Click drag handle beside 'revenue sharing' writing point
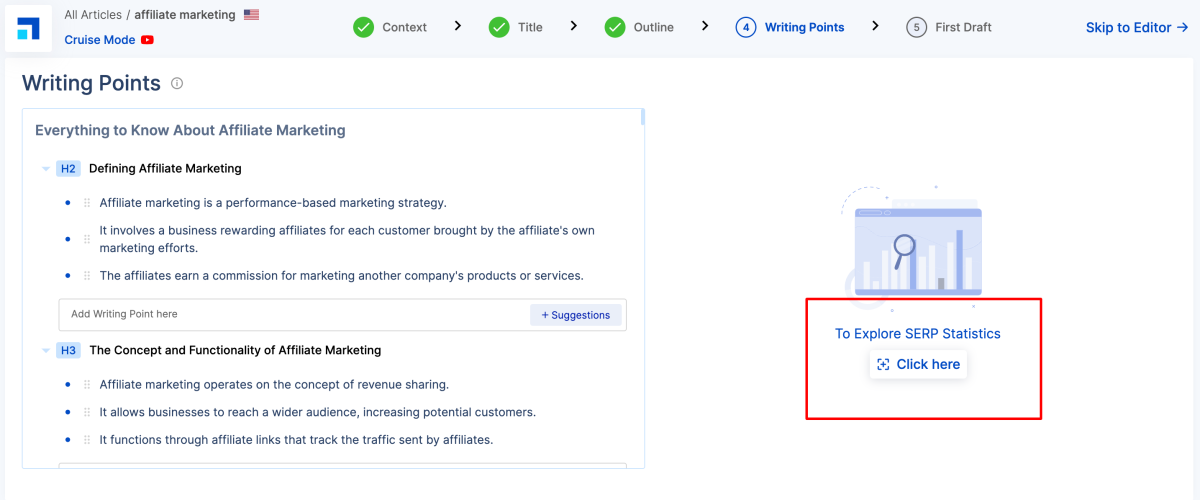 click(x=87, y=385)
